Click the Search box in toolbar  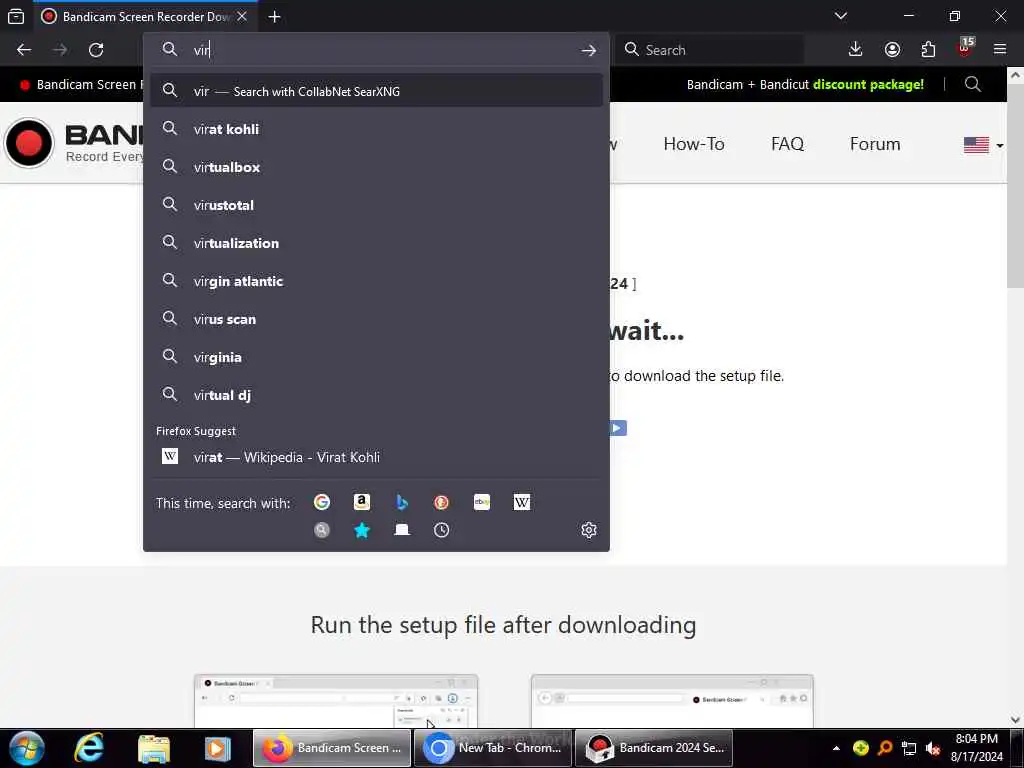(x=709, y=50)
